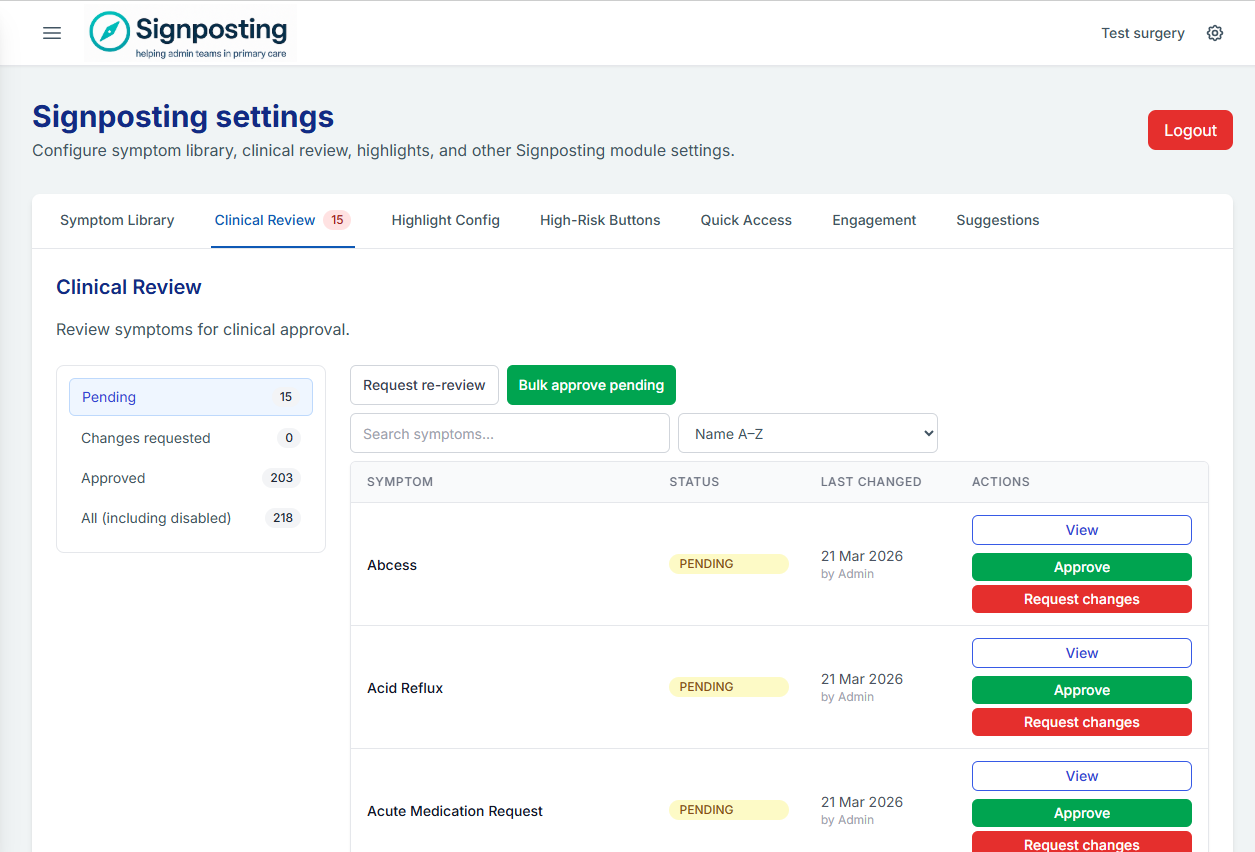Click the Signposting compass logo

pyautogui.click(x=110, y=32)
